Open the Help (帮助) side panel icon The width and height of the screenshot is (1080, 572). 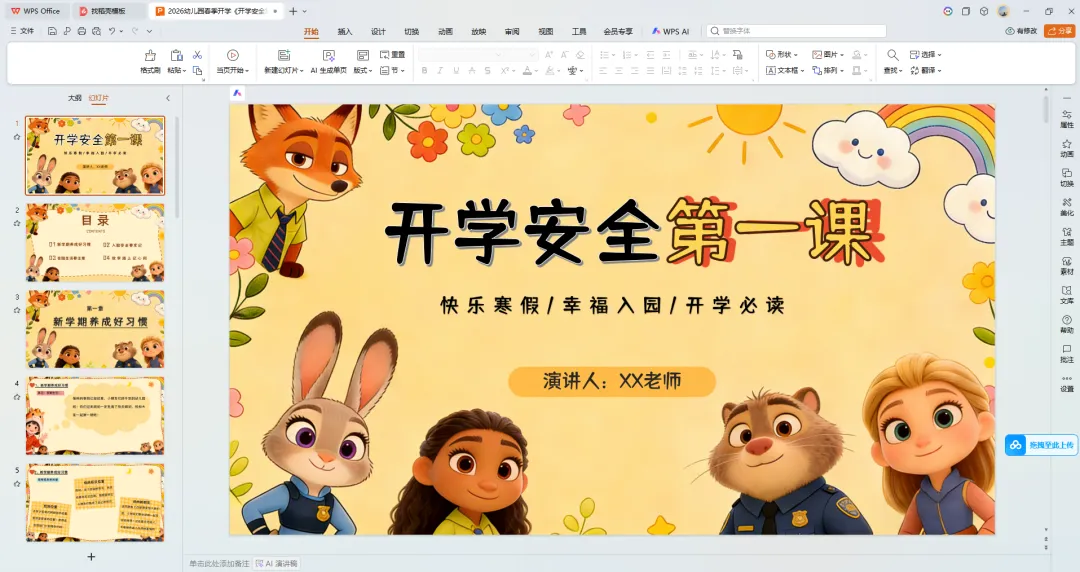1067,324
